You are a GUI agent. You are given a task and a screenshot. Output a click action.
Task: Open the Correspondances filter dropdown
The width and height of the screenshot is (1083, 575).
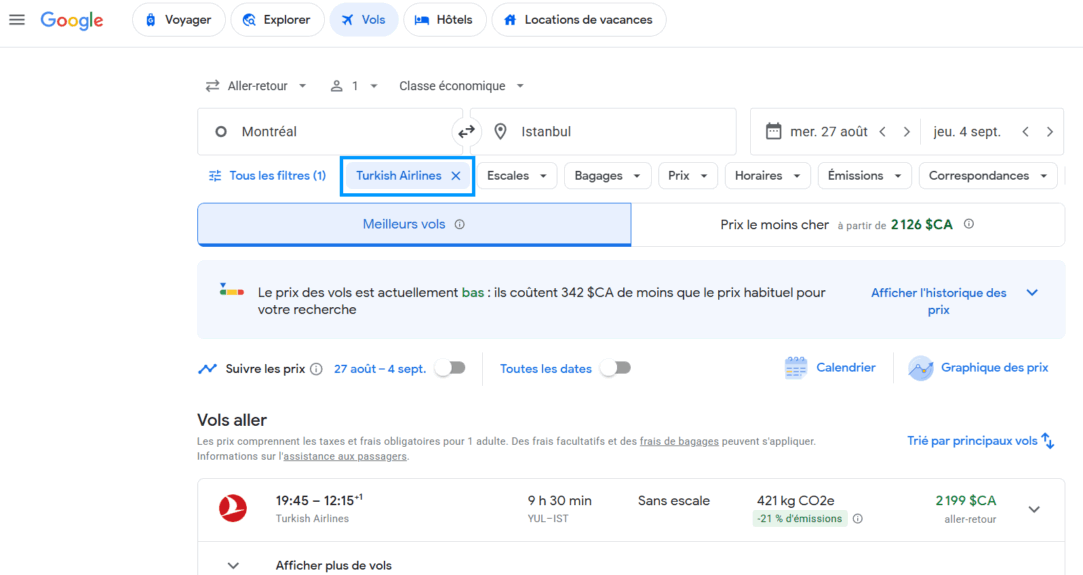tap(988, 176)
